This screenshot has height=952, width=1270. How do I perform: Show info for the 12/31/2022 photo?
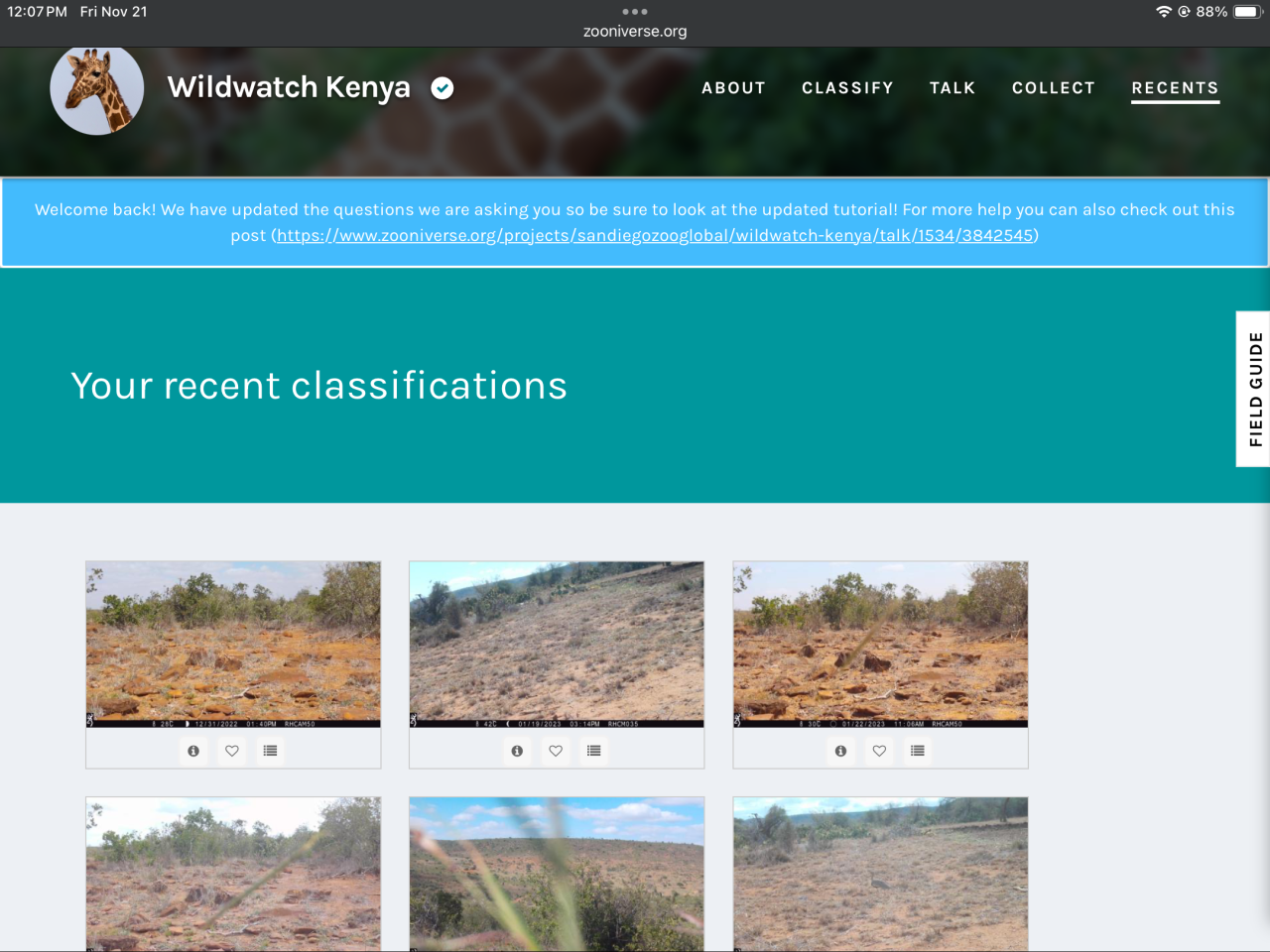coord(193,751)
